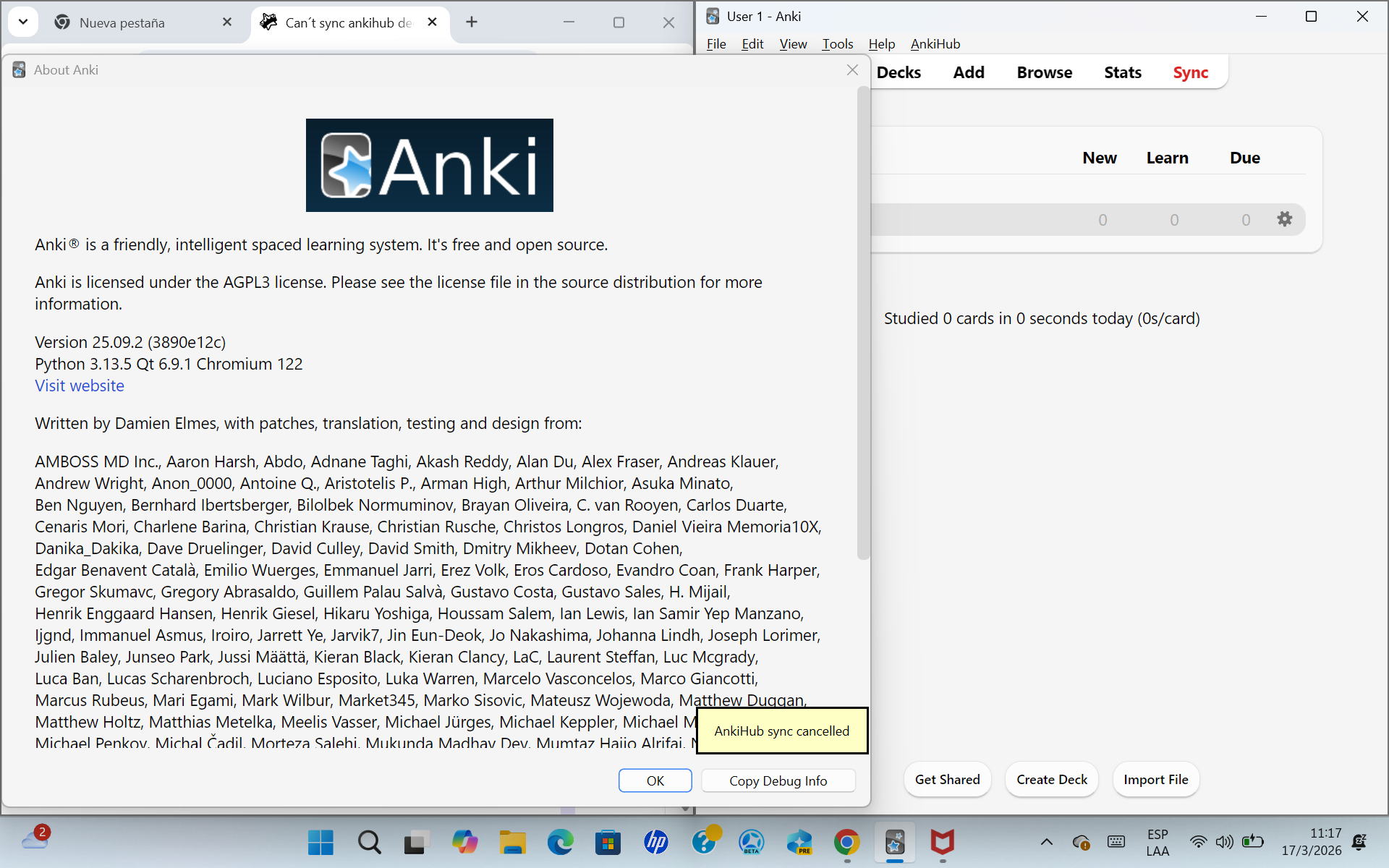Click the Sync toolbar item
The width and height of the screenshot is (1389, 868).
point(1190,72)
